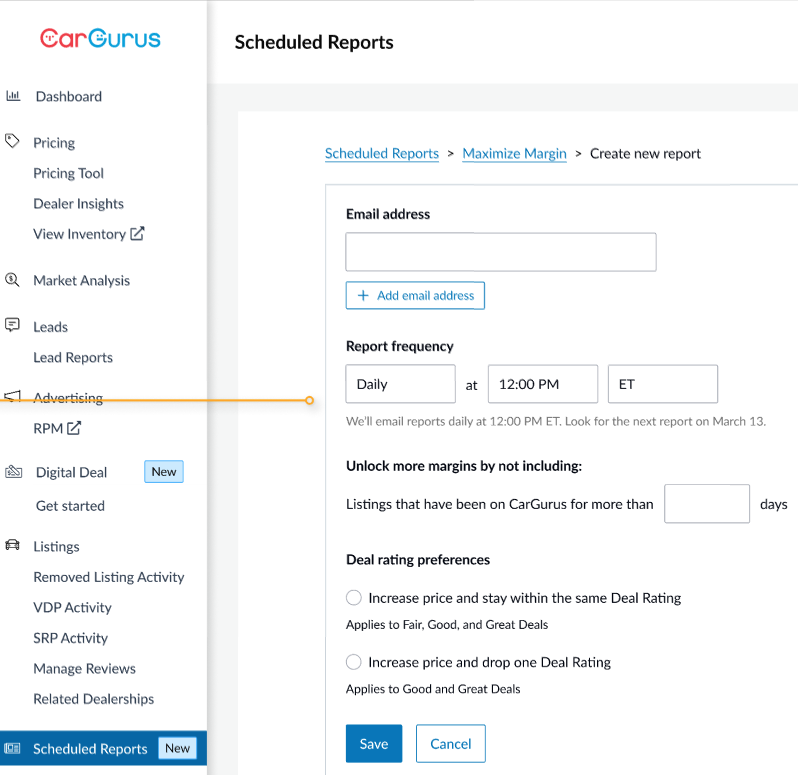
Task: Click the Listings car icon
Action: [x=12, y=545]
